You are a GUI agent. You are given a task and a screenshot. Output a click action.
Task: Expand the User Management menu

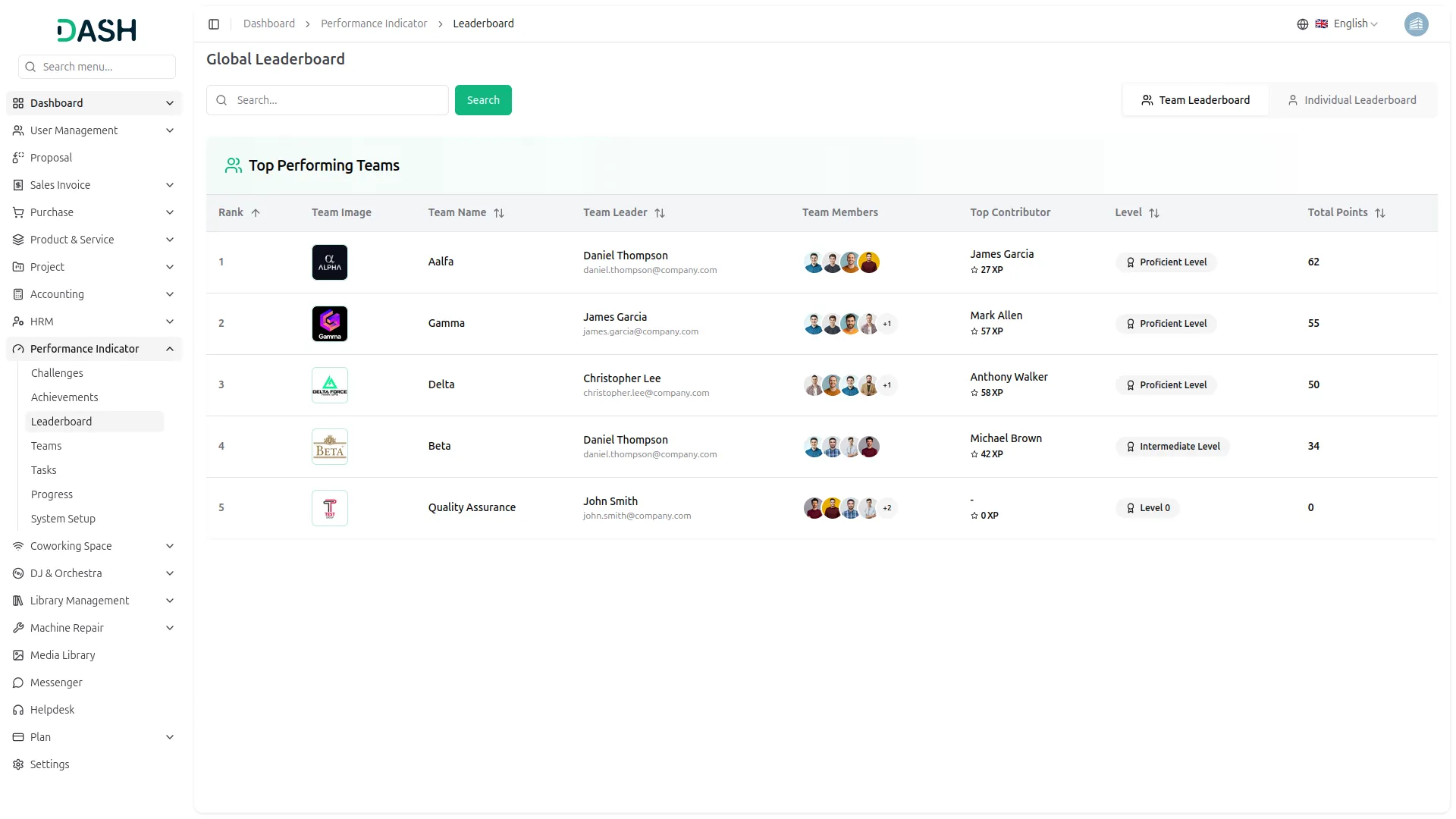[94, 130]
